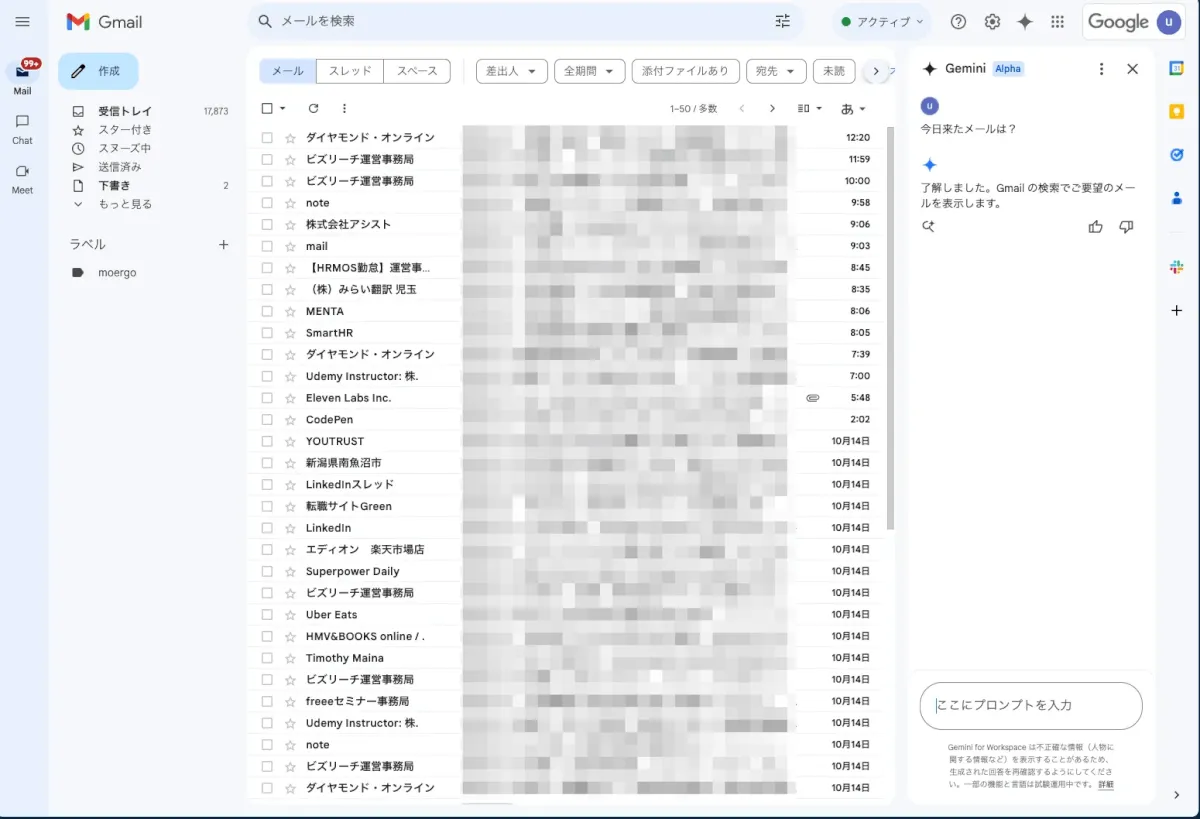This screenshot has height=819, width=1200.
Task: Open the 全期間 date filter dropdown
Action: (x=589, y=71)
